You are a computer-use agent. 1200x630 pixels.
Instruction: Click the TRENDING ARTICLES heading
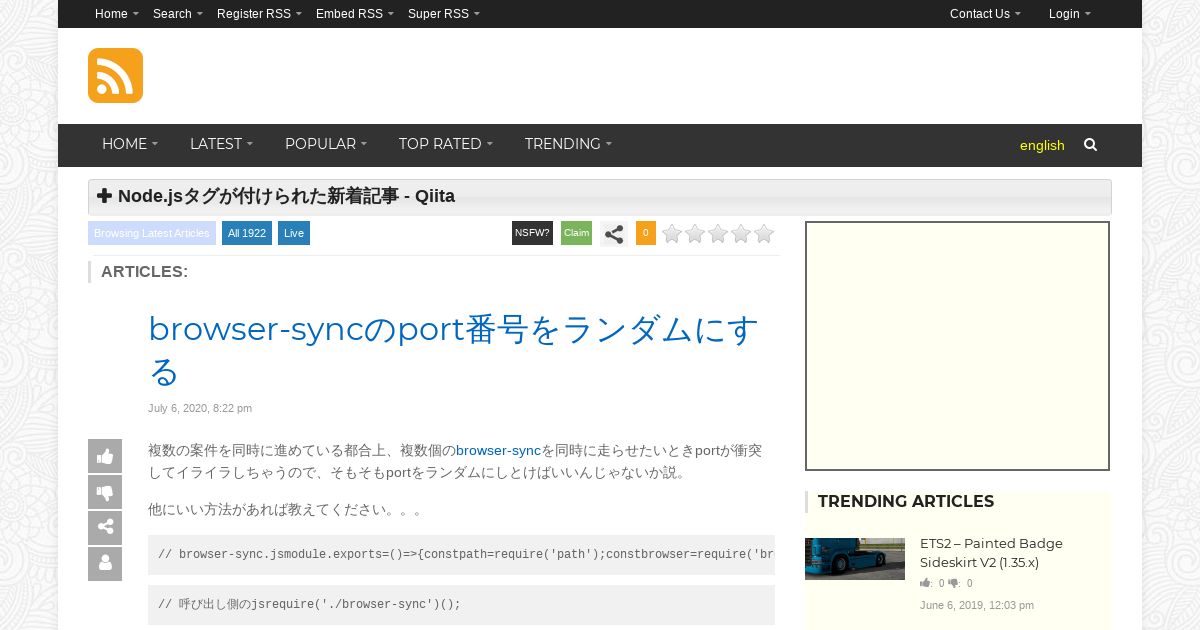(x=906, y=502)
